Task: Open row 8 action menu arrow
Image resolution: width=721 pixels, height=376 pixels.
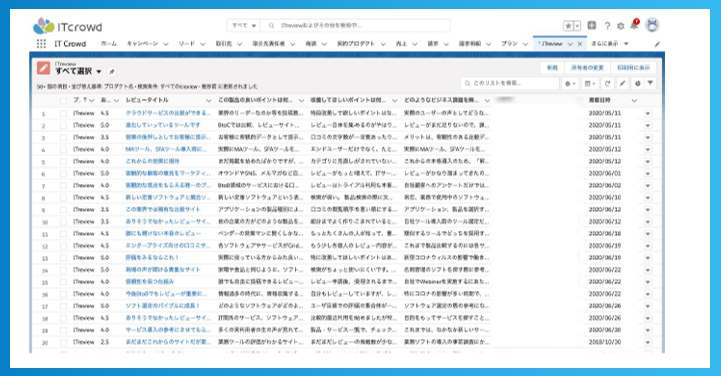Action: tap(647, 198)
